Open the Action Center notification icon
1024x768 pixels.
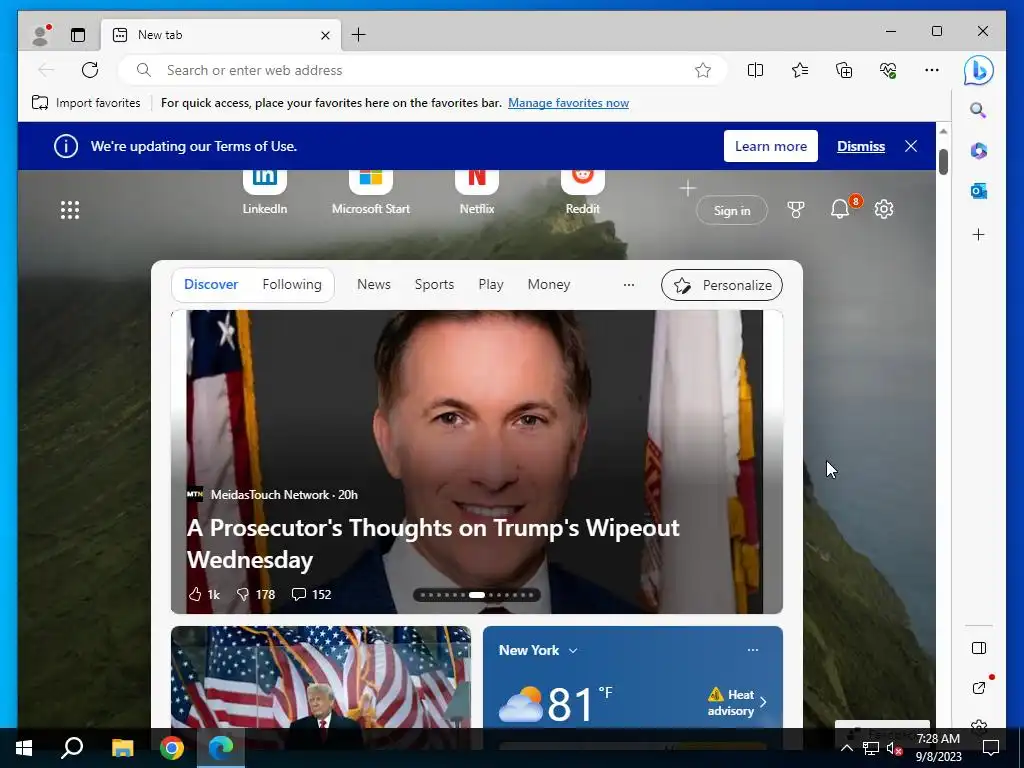pyautogui.click(x=991, y=748)
